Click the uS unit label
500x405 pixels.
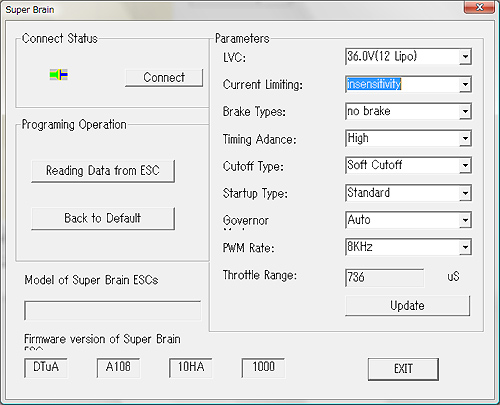453,276
